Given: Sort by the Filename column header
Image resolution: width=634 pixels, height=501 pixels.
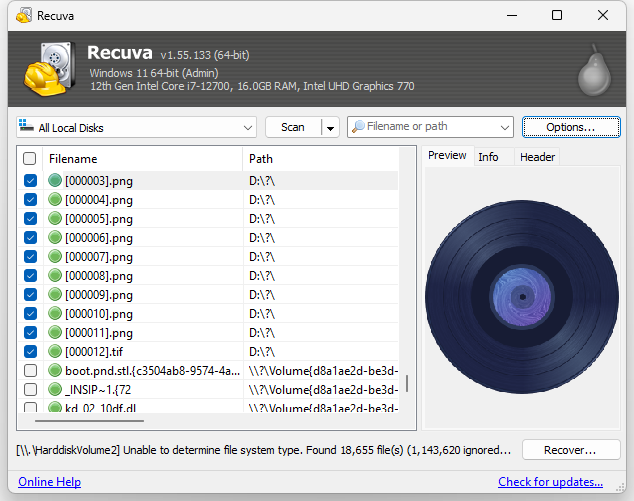Looking at the screenshot, I should (x=142, y=159).
